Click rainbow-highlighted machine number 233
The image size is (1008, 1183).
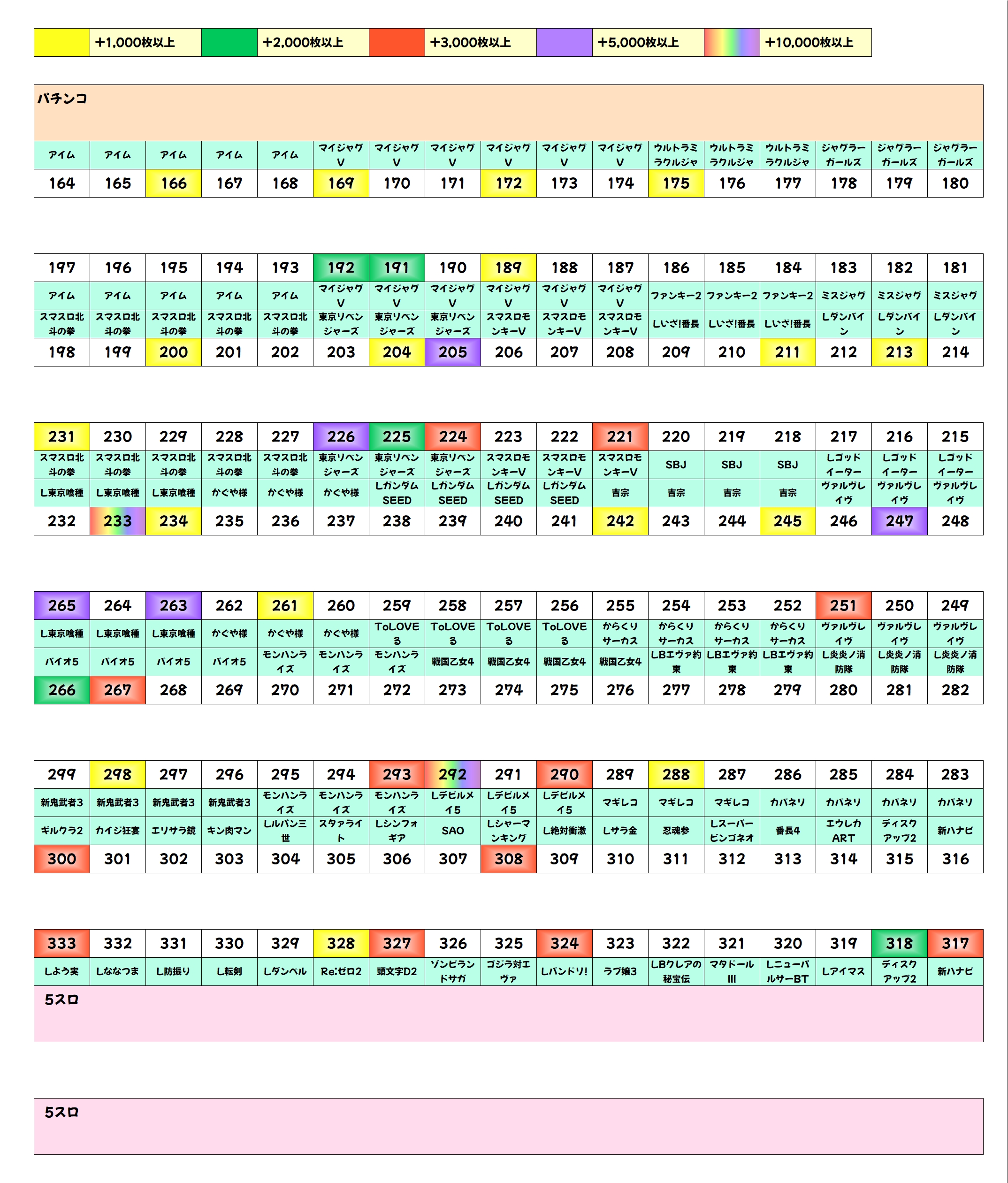tap(118, 521)
